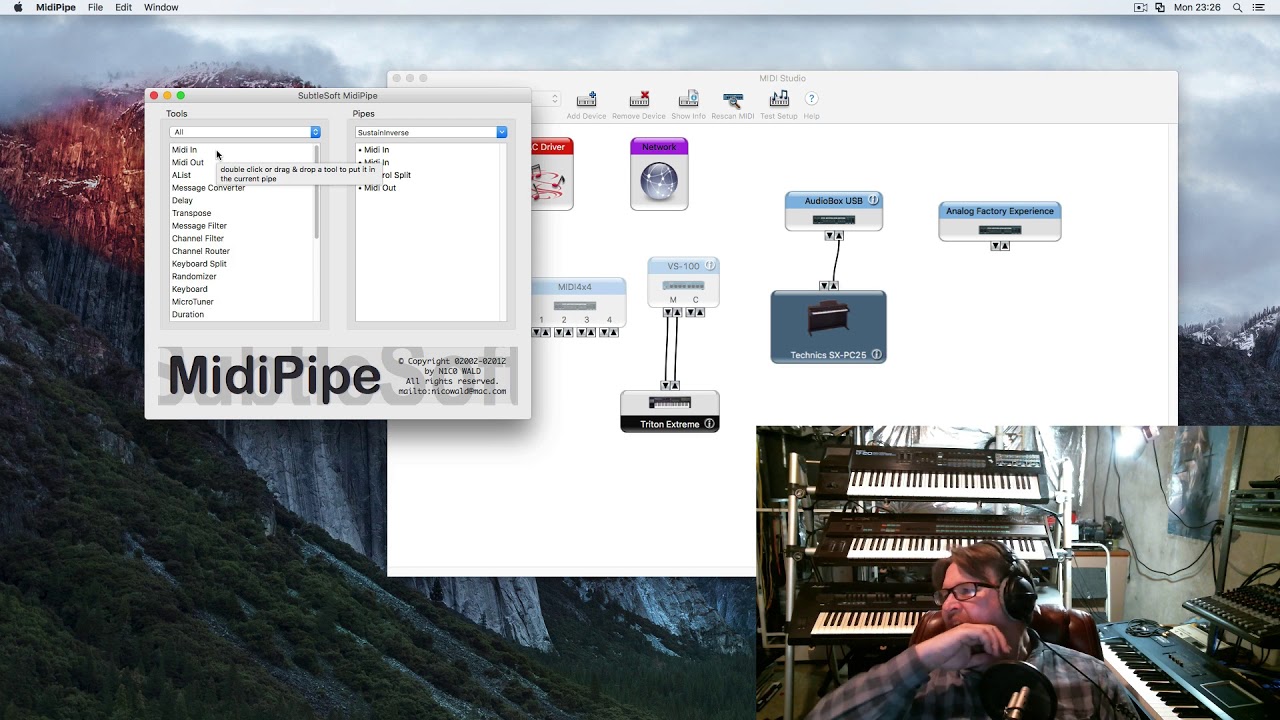1280x720 pixels.
Task: Select Channel Filter tool
Action: tap(198, 238)
